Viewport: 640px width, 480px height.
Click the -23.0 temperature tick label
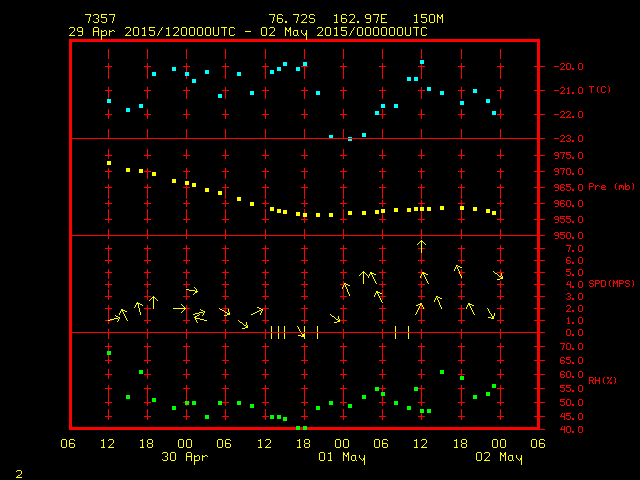pos(566,138)
